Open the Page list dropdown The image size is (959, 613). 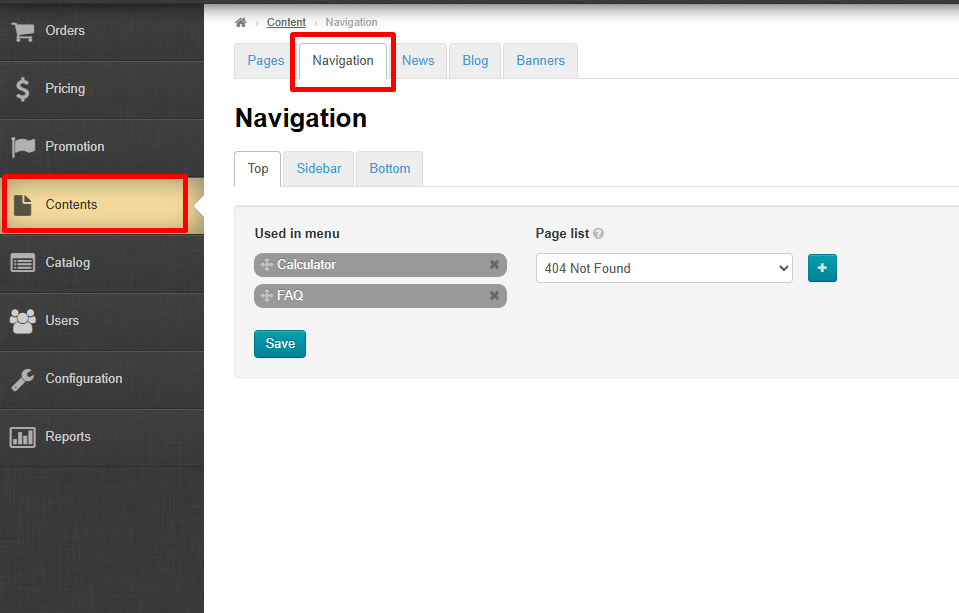[x=664, y=268]
